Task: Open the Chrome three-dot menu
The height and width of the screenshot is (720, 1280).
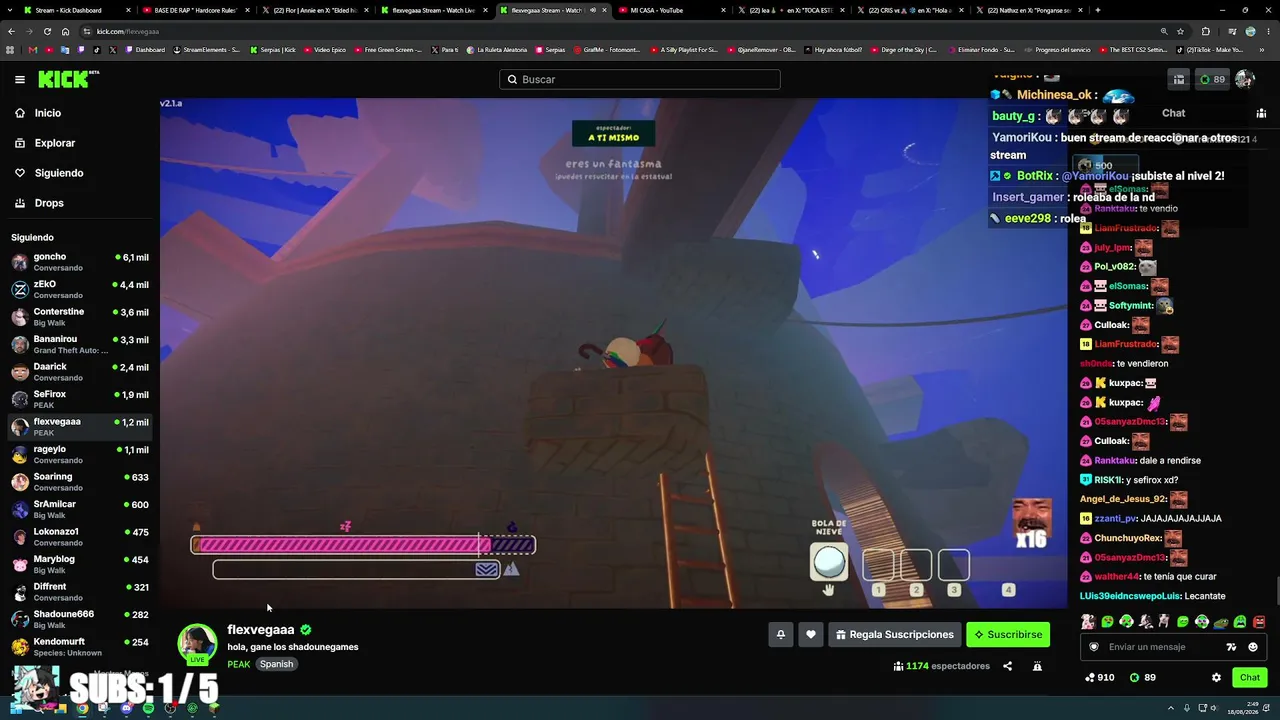Action: (1268, 31)
